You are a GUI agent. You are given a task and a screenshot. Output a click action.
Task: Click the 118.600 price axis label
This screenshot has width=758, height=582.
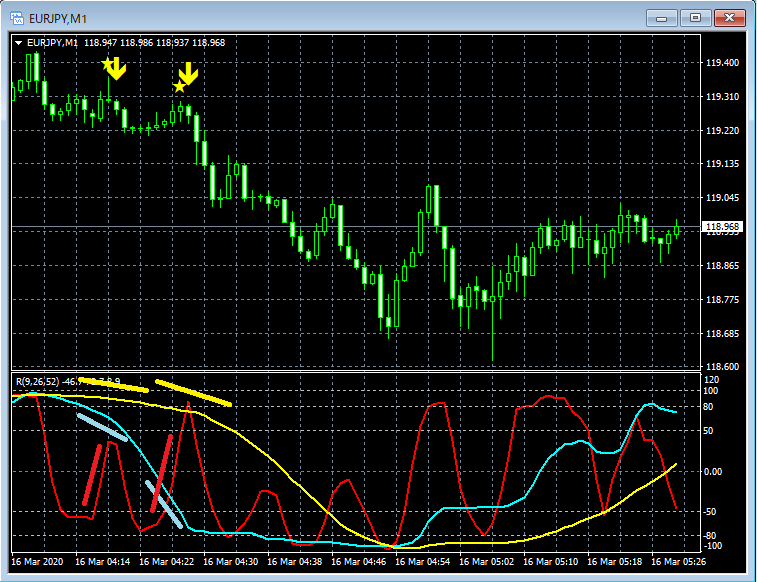point(722,367)
